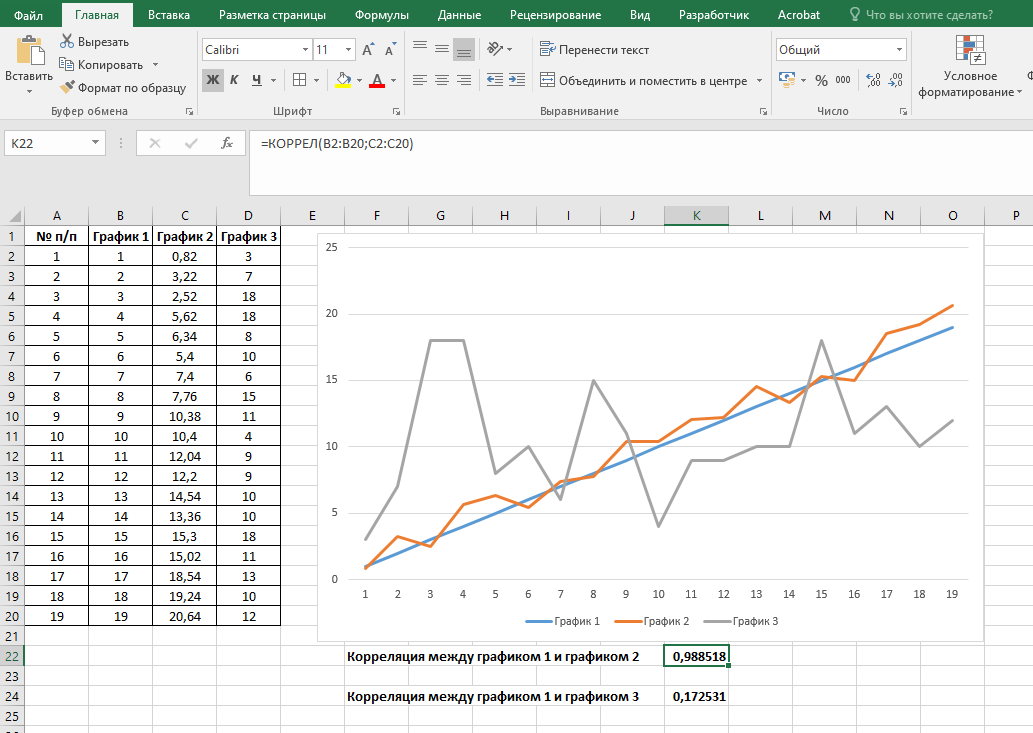
Task: Switch to Вставка tab
Action: pos(169,14)
